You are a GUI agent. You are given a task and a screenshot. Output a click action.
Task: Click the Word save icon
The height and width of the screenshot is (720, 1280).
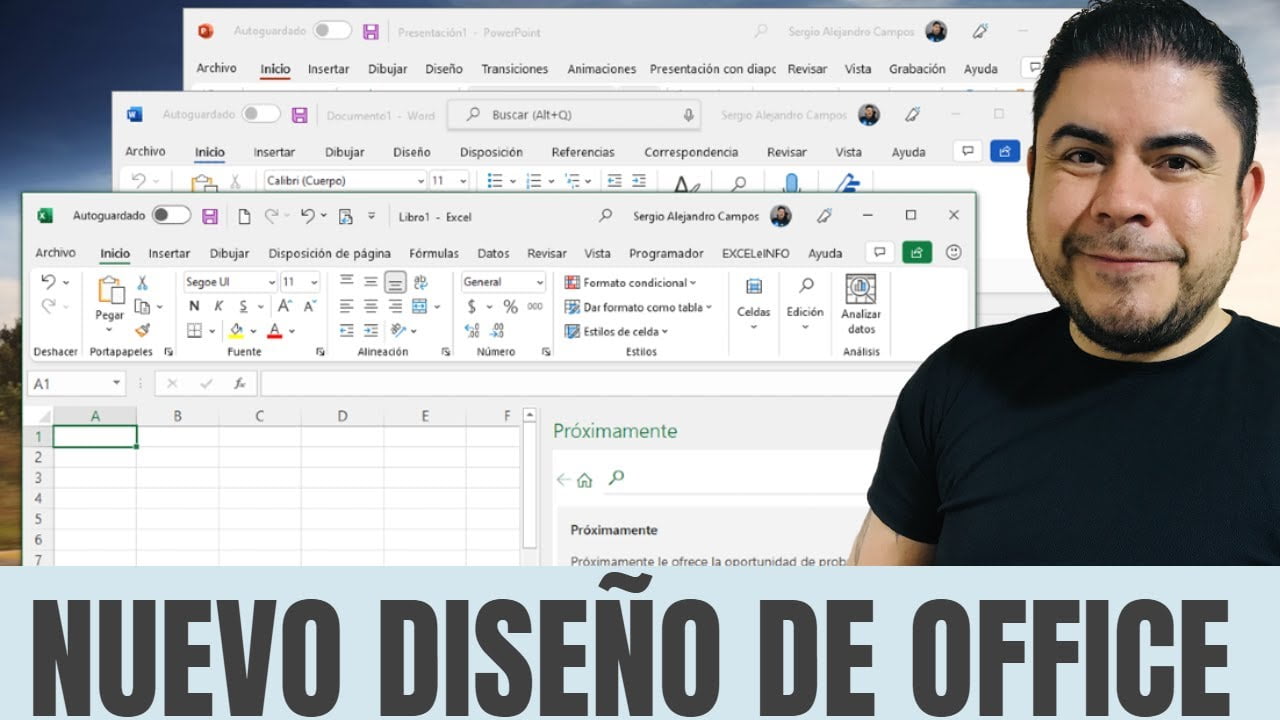pos(299,115)
